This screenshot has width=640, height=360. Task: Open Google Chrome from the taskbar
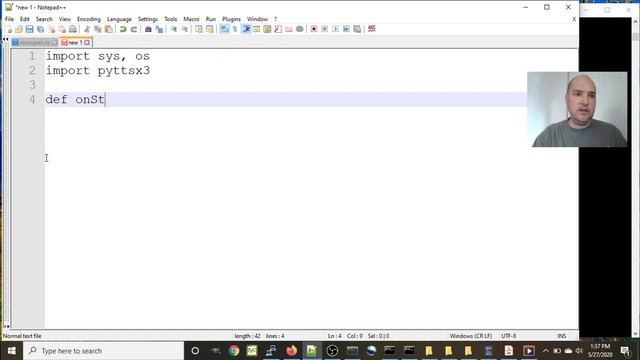[234, 351]
